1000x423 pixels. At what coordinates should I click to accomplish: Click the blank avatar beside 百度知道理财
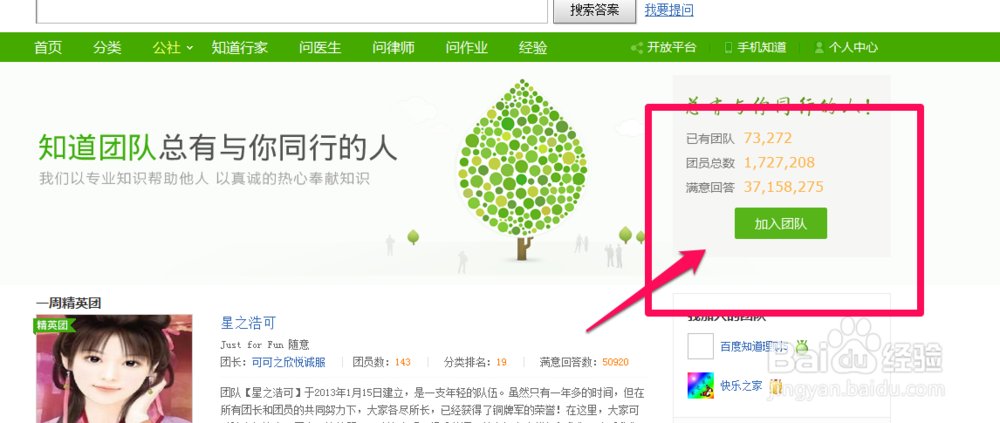(700, 346)
